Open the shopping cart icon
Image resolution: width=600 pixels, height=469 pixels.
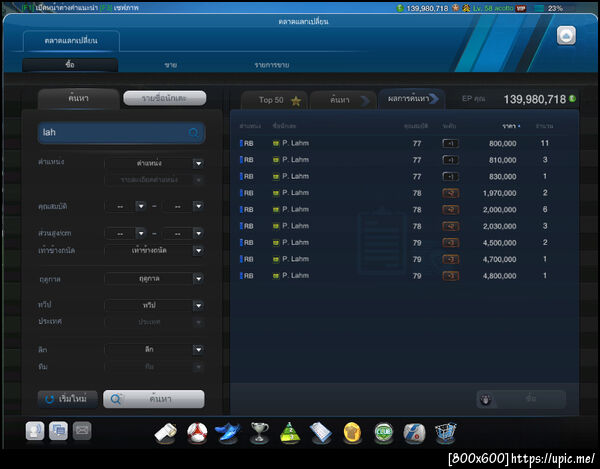click(445, 433)
